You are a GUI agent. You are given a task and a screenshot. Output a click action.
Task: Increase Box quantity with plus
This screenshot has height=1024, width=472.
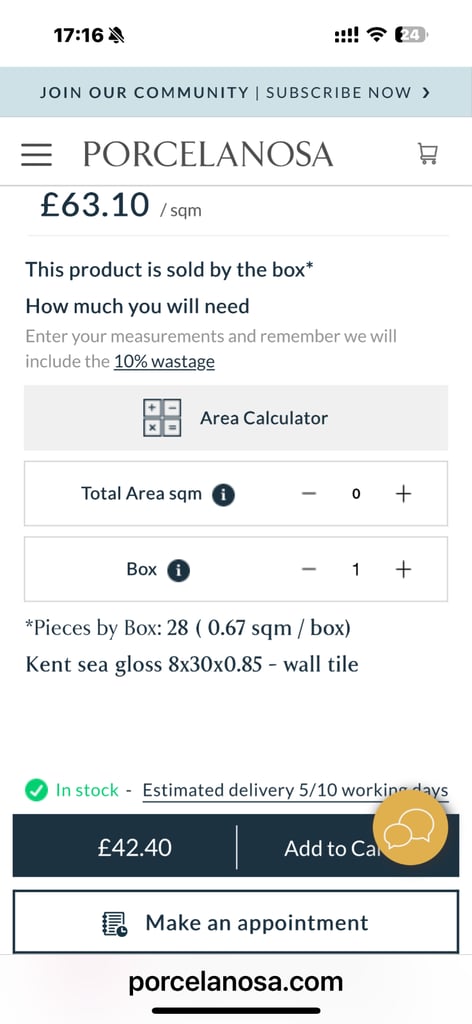[403, 569]
